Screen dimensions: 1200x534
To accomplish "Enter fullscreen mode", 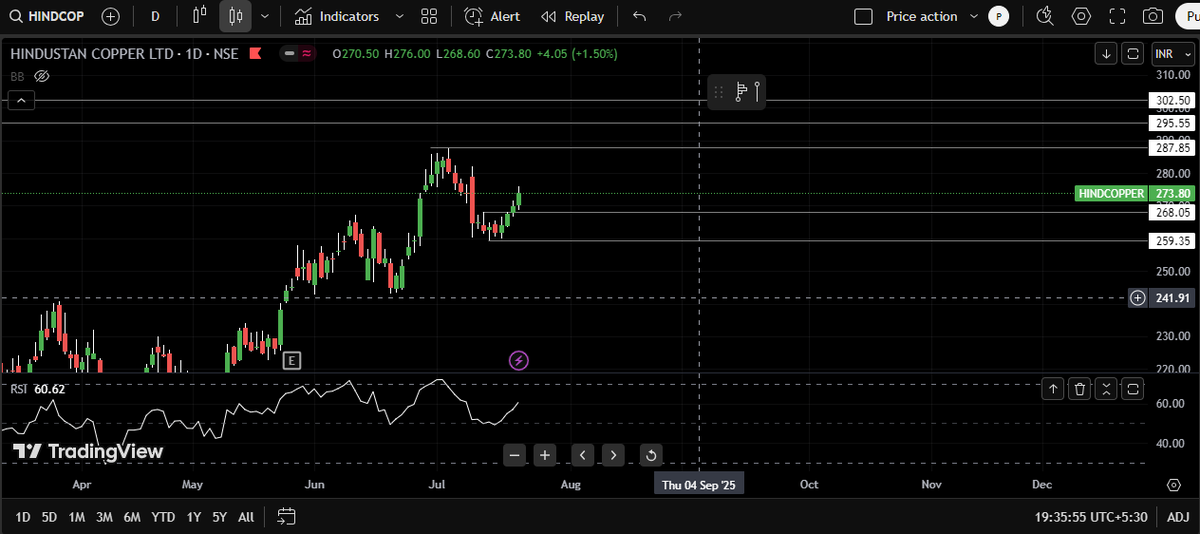I will pos(1118,16).
